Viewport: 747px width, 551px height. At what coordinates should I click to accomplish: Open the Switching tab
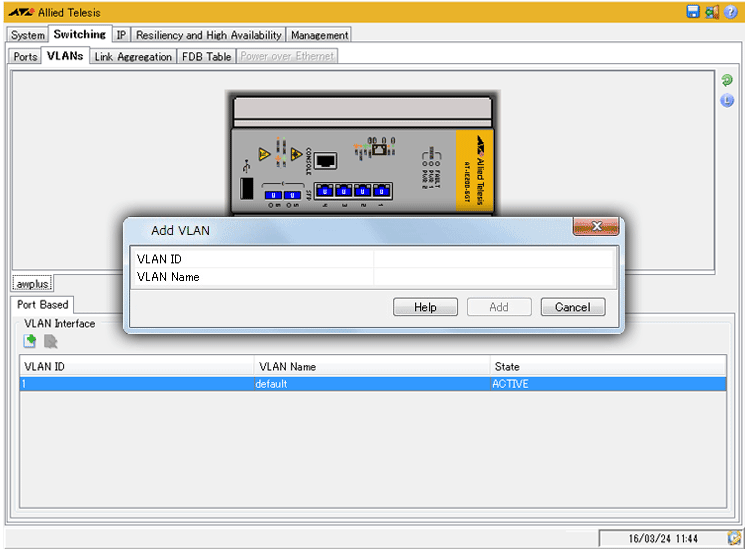80,34
